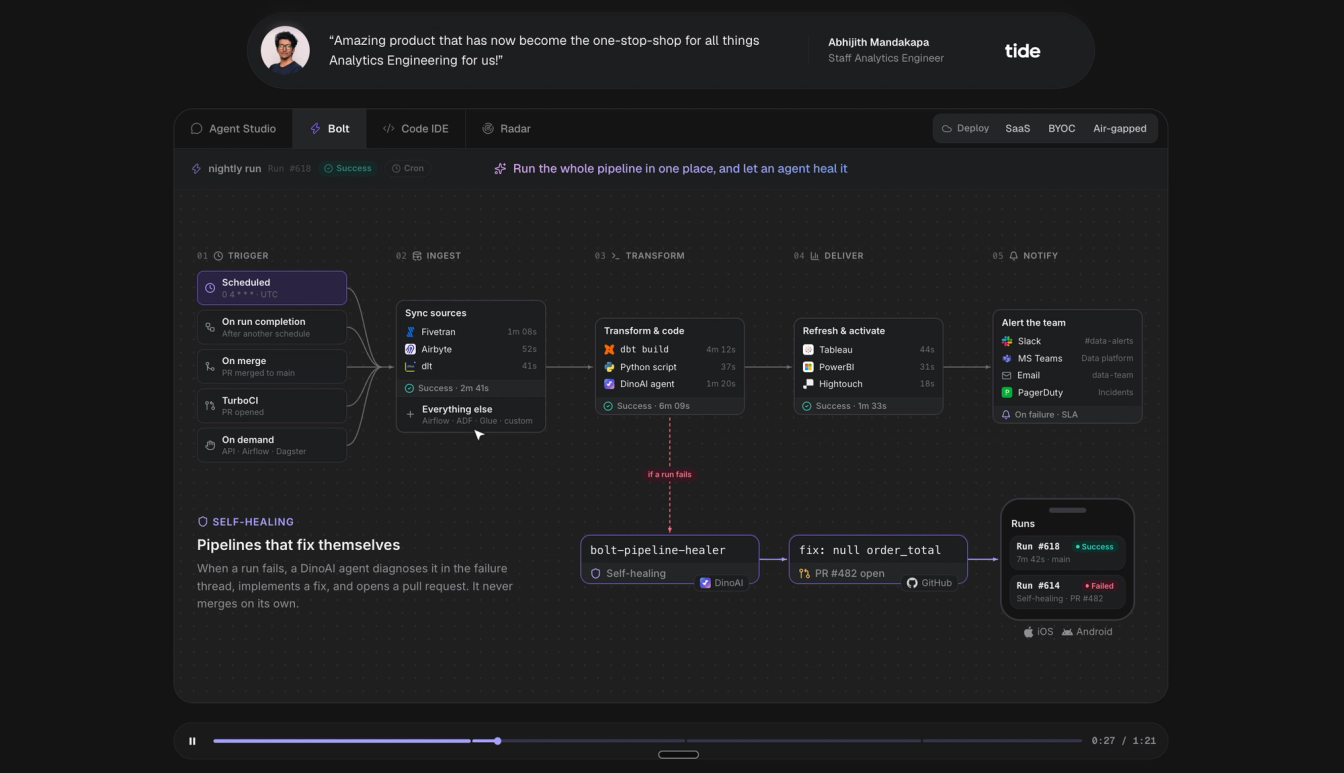
Task: Click the Android icon
Action: pyautogui.click(x=1067, y=632)
